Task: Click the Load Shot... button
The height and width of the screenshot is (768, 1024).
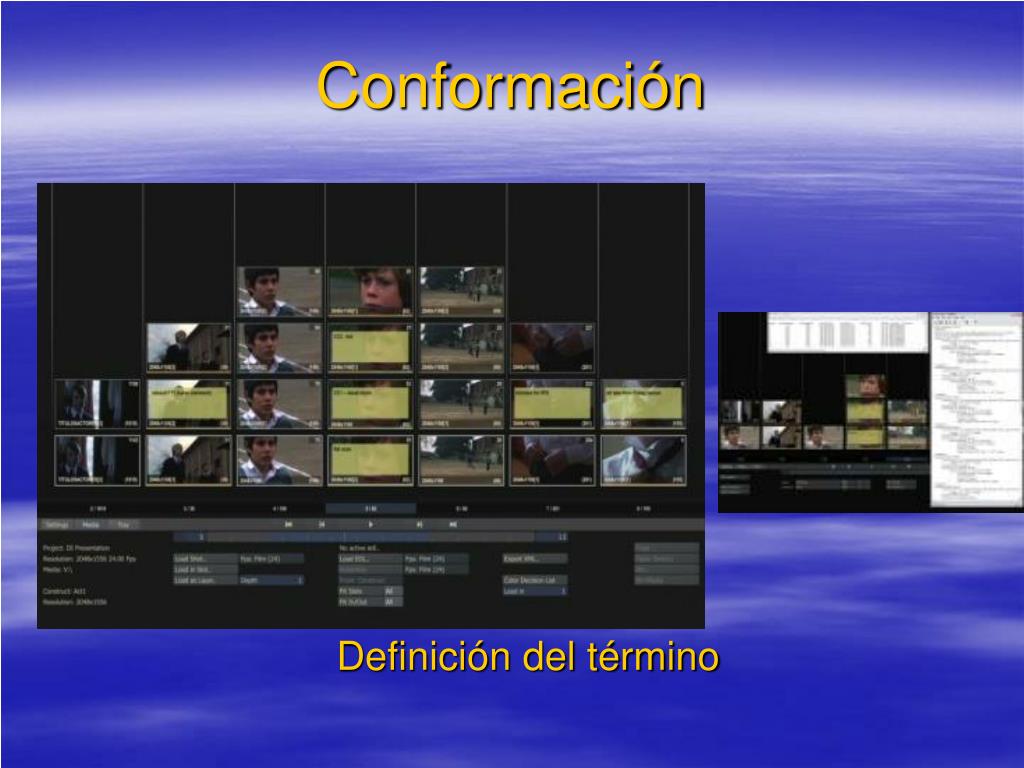Action: [205, 559]
